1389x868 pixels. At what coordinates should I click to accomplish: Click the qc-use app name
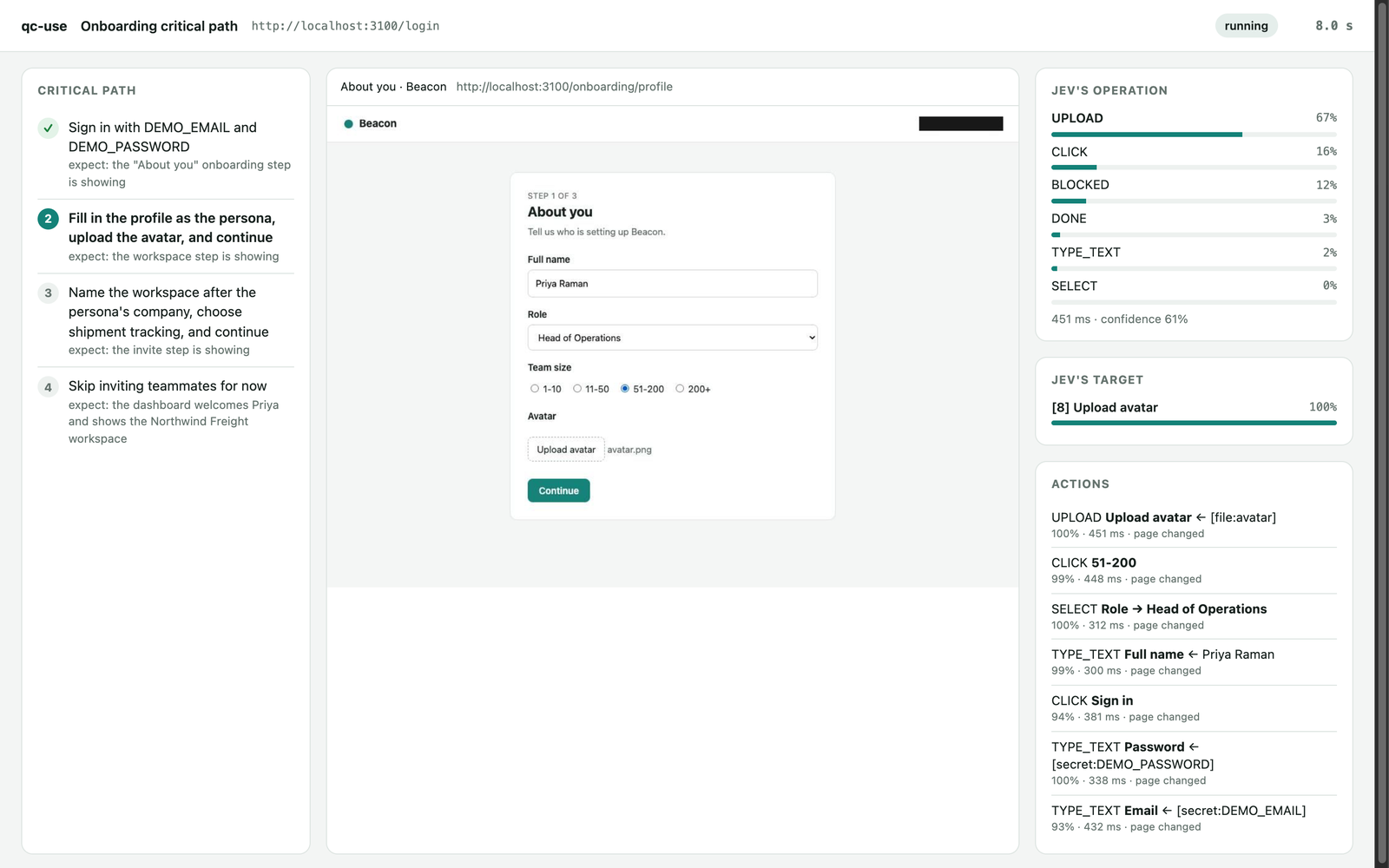[x=44, y=26]
